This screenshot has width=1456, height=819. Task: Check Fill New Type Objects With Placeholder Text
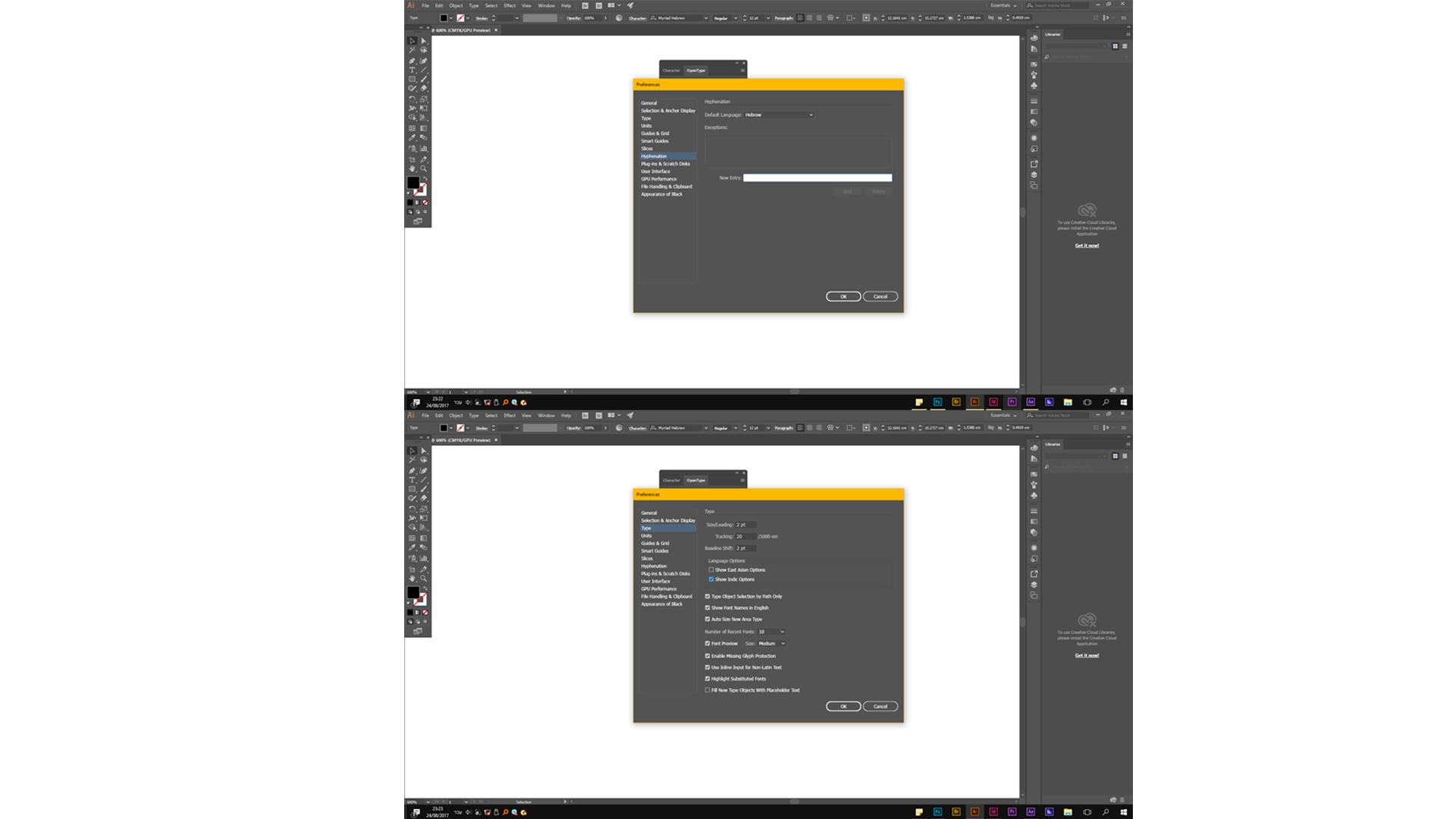[x=708, y=690]
